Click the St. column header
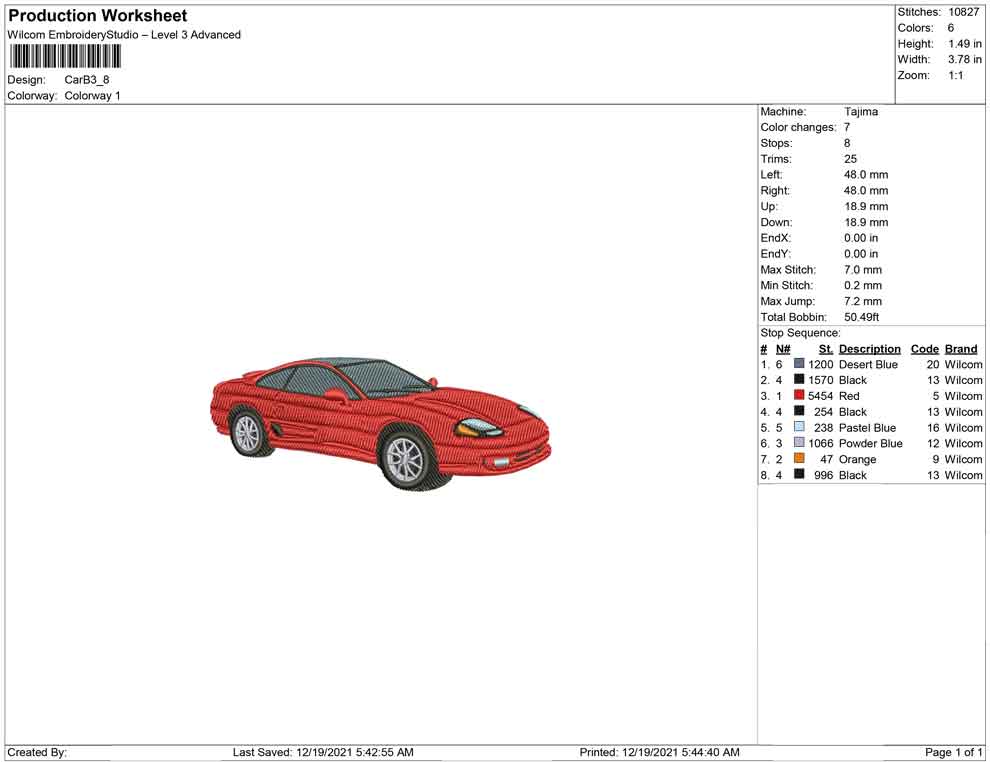The width and height of the screenshot is (990, 762). pos(825,349)
